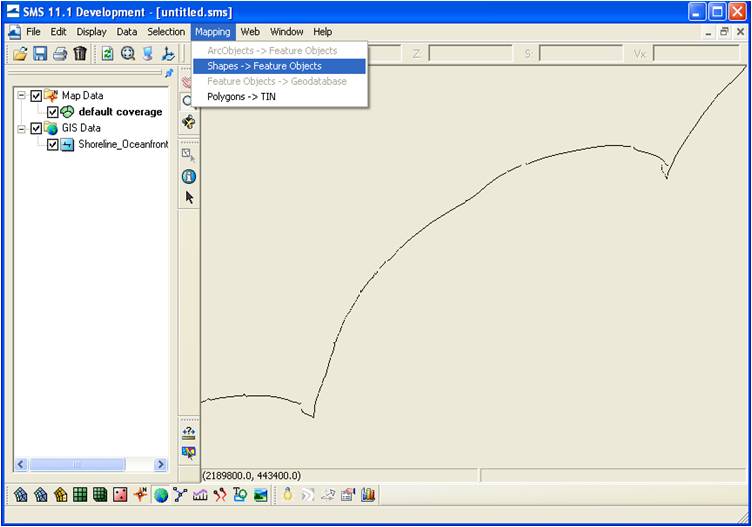Viewport: 752px width, 527px height.
Task: Open display options with the monitor icon
Action: (x=148, y=54)
